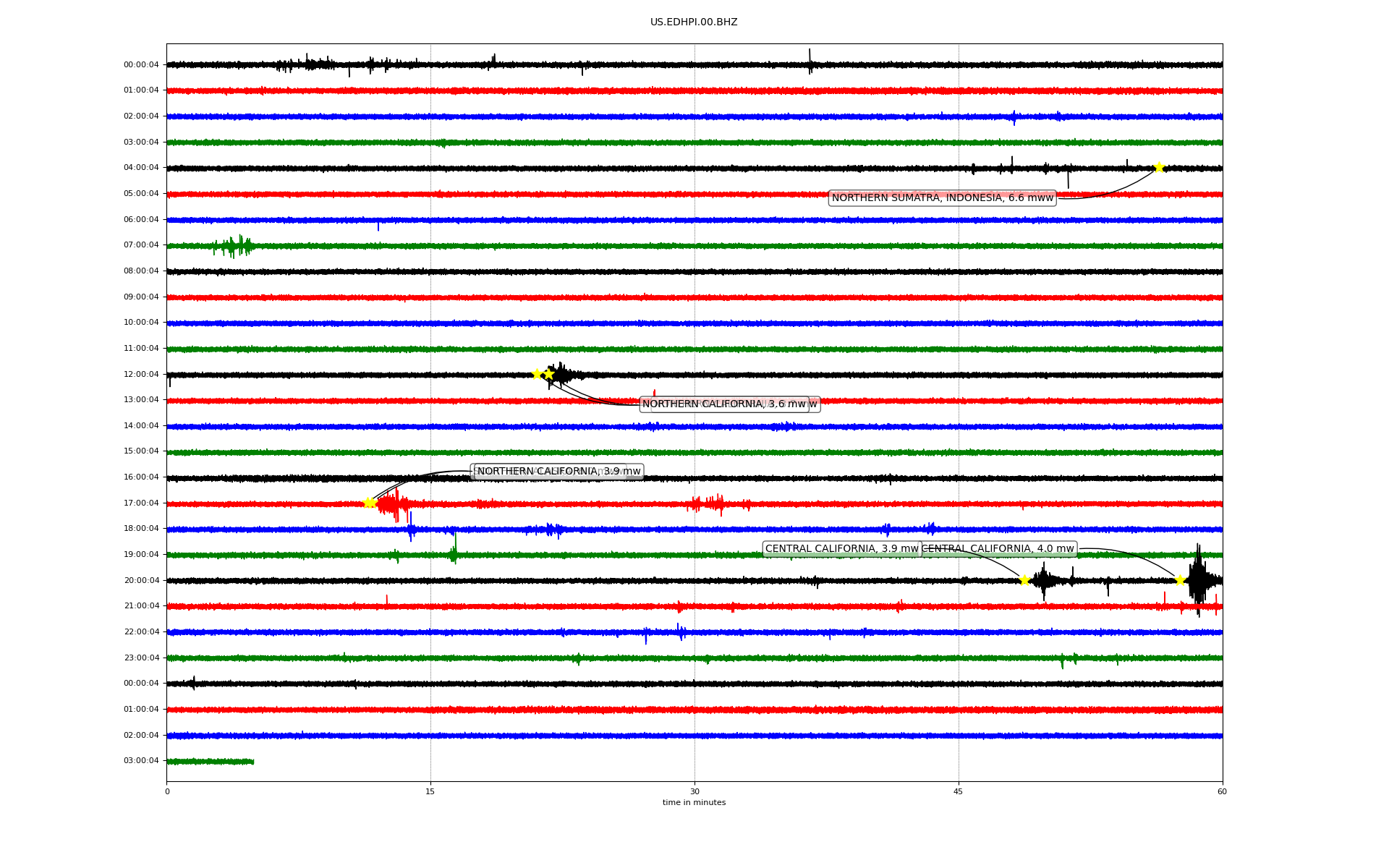Click the Central California 3.9 star marker
Image resolution: width=1389 pixels, height=868 pixels.
tap(1024, 580)
